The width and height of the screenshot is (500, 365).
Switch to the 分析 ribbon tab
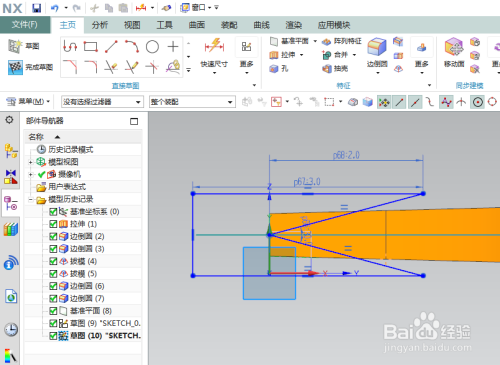tap(100, 25)
